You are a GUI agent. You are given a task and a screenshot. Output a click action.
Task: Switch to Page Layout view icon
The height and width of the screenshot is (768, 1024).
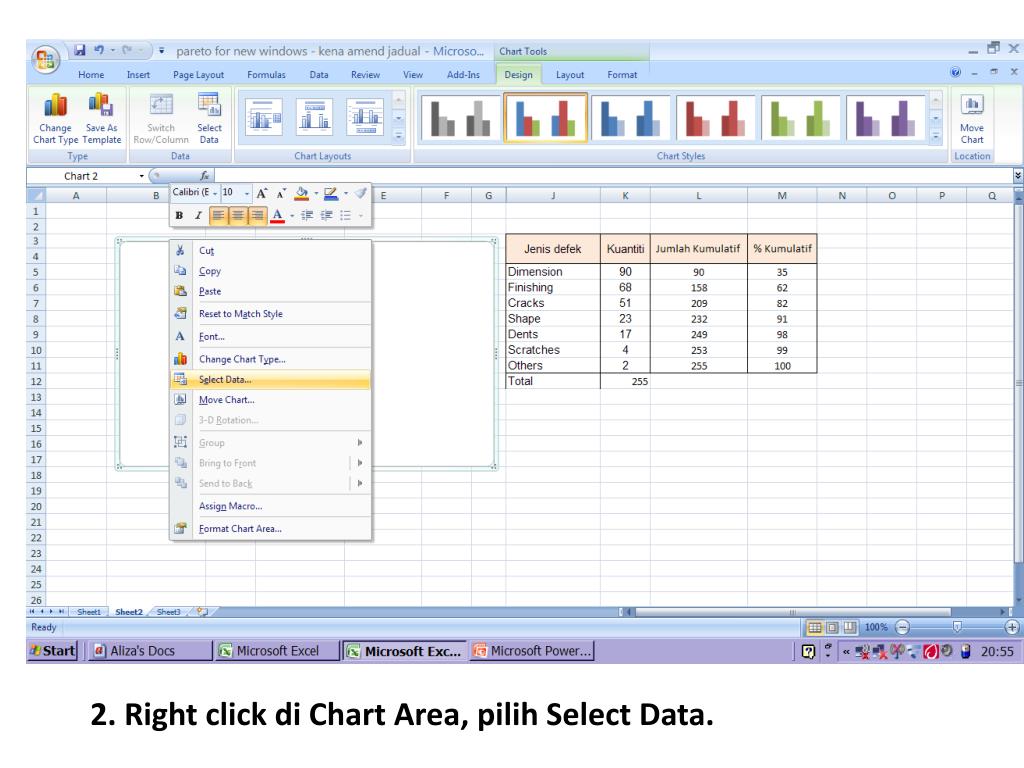pos(832,628)
